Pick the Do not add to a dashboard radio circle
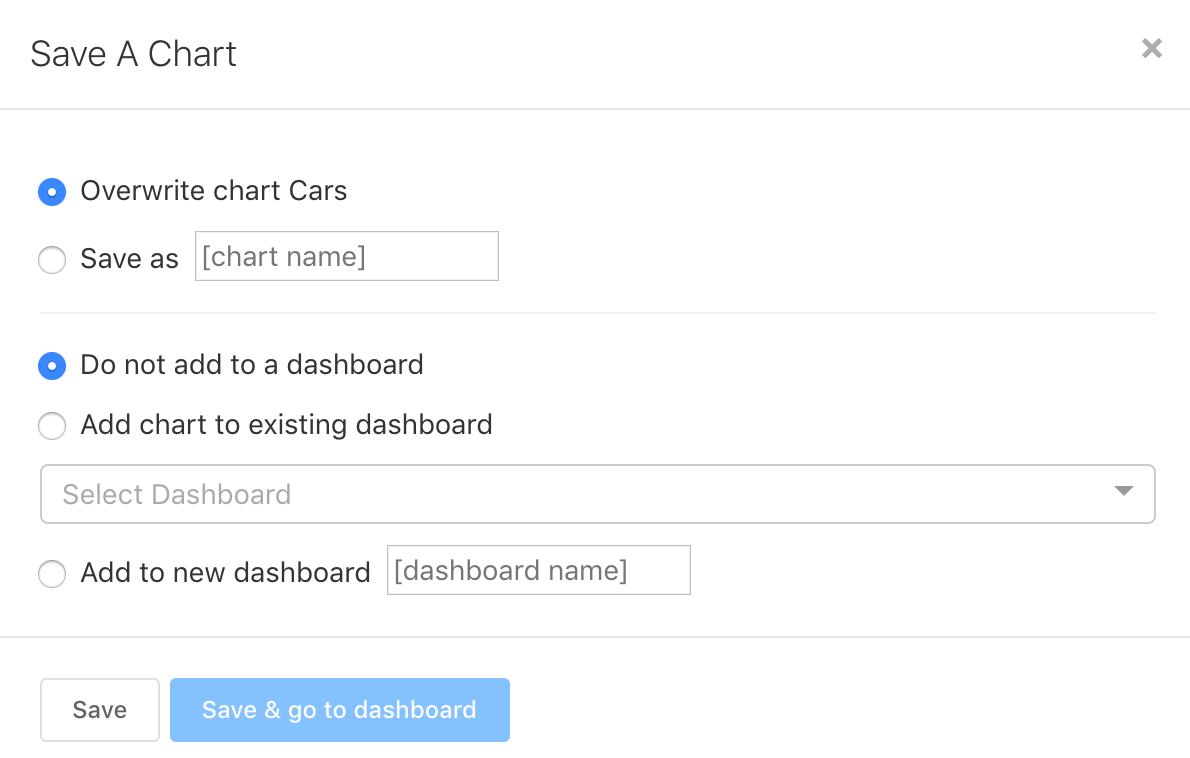This screenshot has width=1190, height=758. [52, 366]
